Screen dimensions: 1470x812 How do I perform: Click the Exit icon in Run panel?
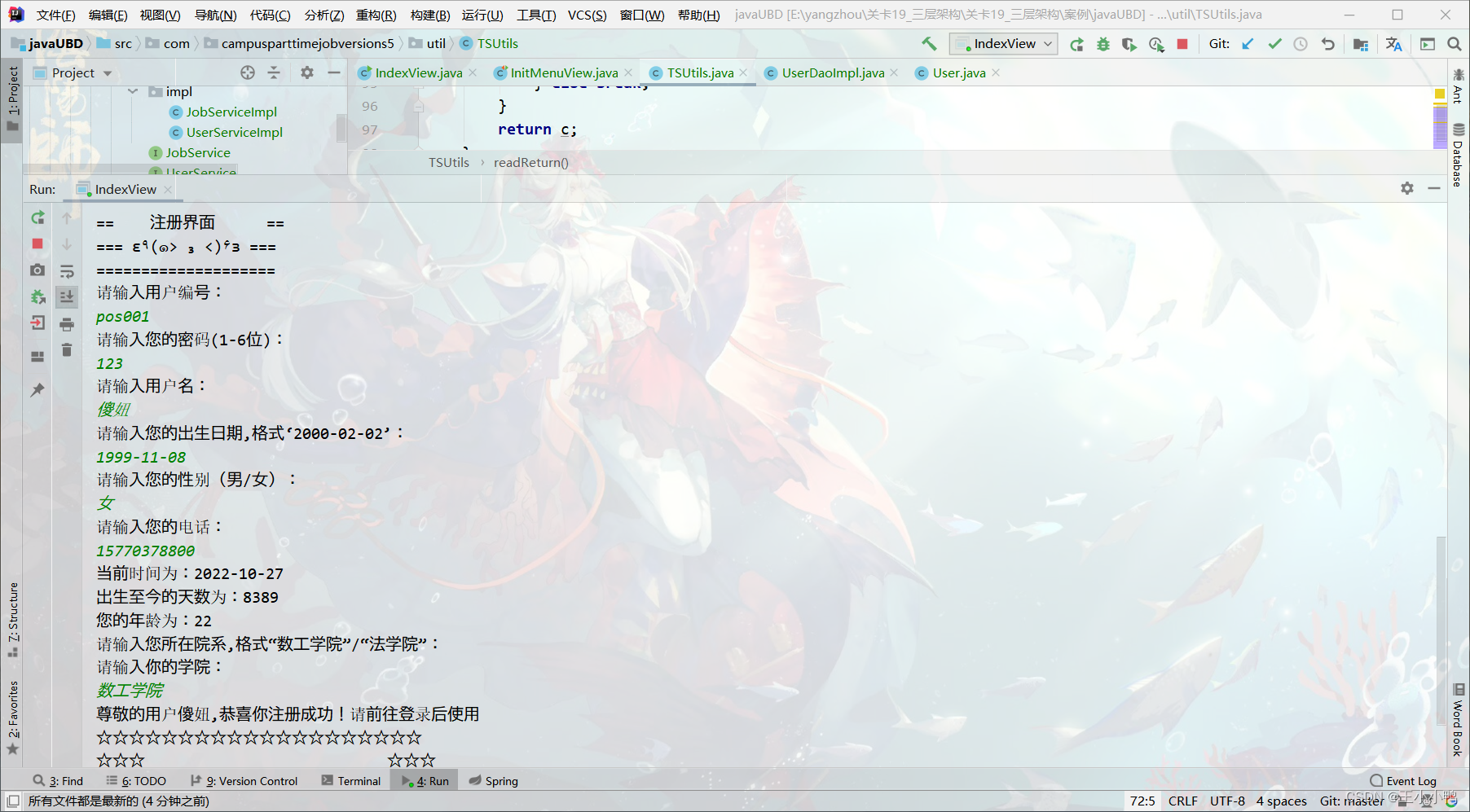(37, 323)
